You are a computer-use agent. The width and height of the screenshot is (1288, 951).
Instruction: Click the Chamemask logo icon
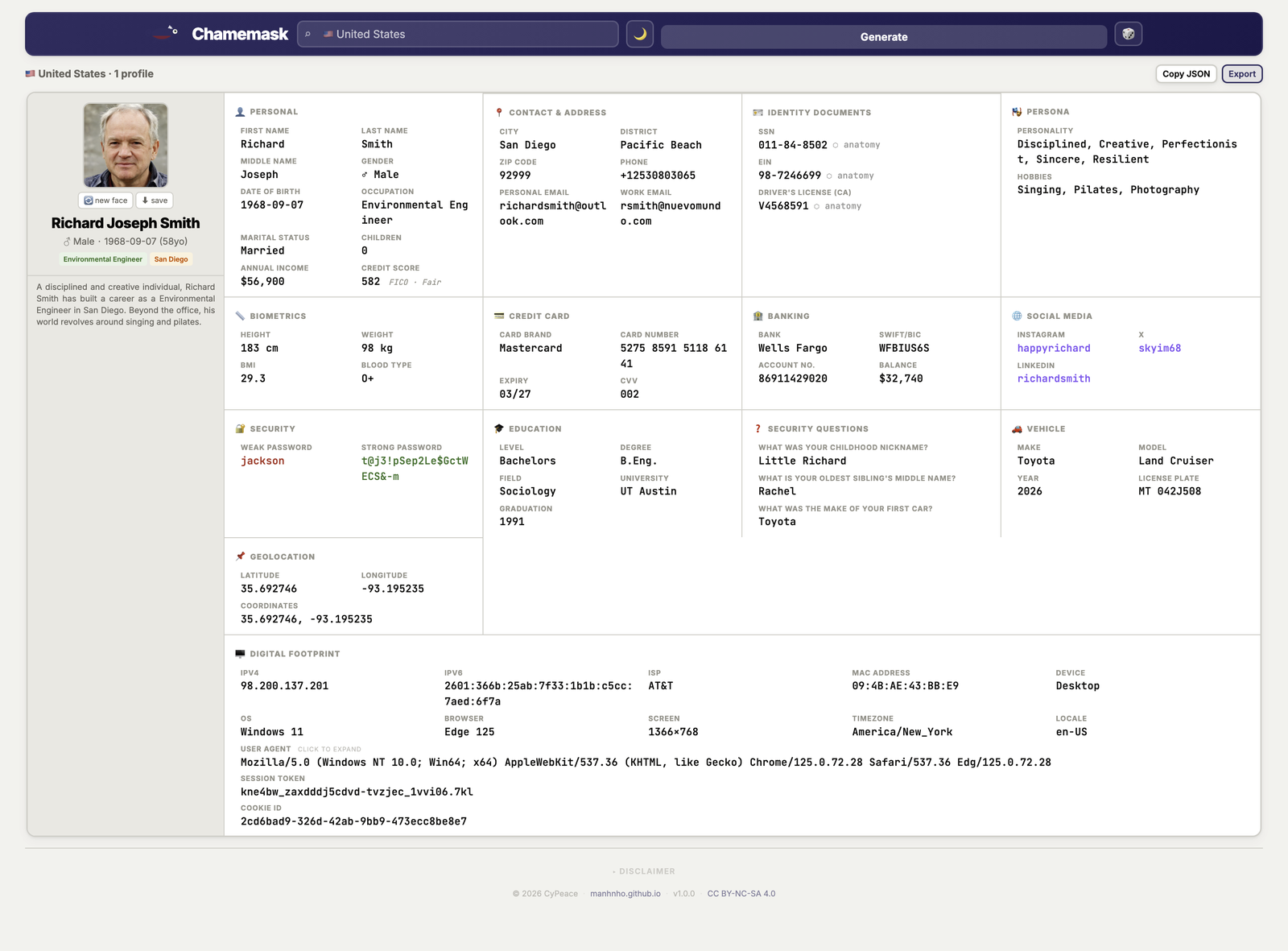(166, 32)
